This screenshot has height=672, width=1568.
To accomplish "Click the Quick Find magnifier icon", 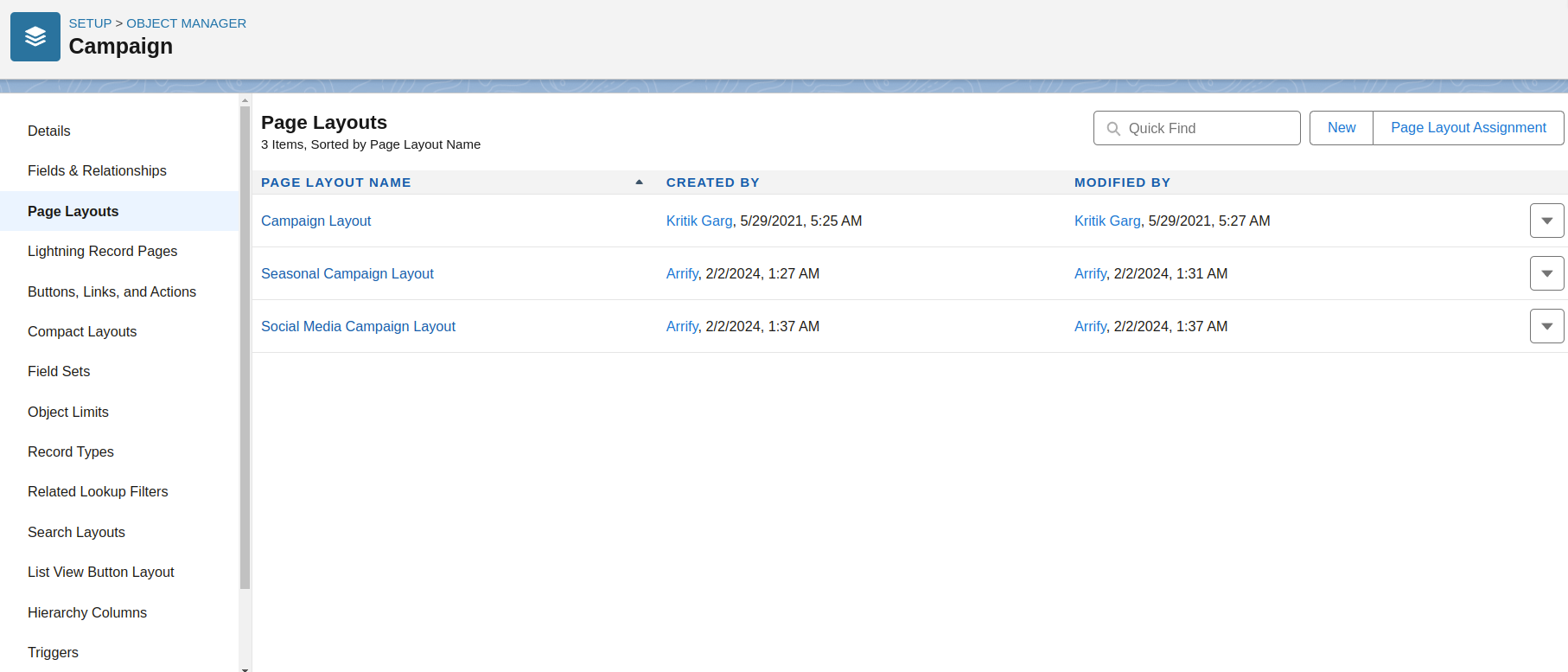I will pos(1113,128).
